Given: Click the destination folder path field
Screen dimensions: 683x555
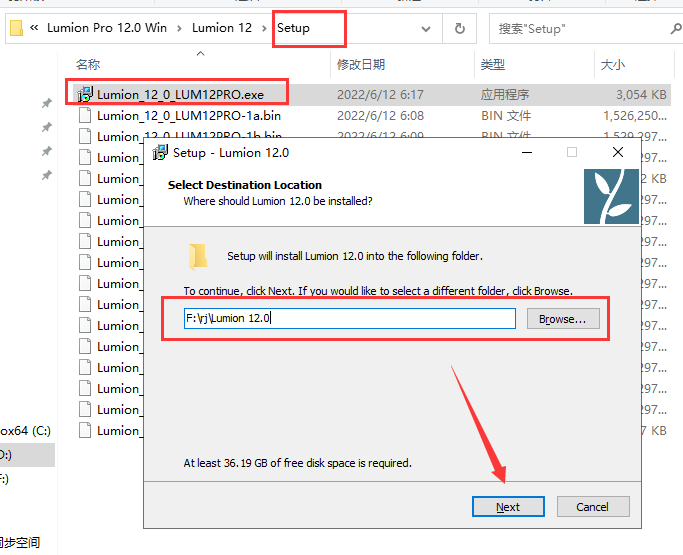Looking at the screenshot, I should coord(348,319).
